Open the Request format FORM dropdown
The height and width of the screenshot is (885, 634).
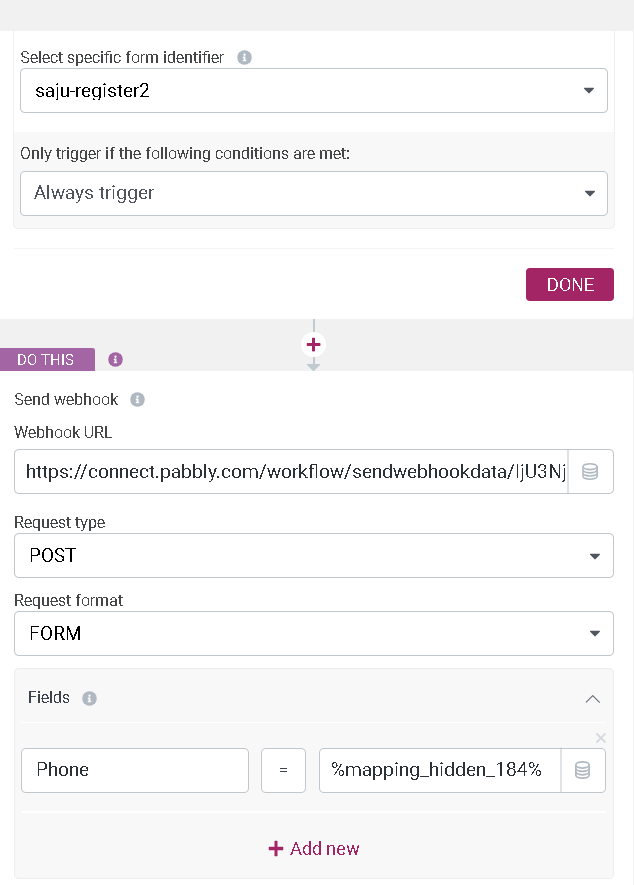point(314,633)
